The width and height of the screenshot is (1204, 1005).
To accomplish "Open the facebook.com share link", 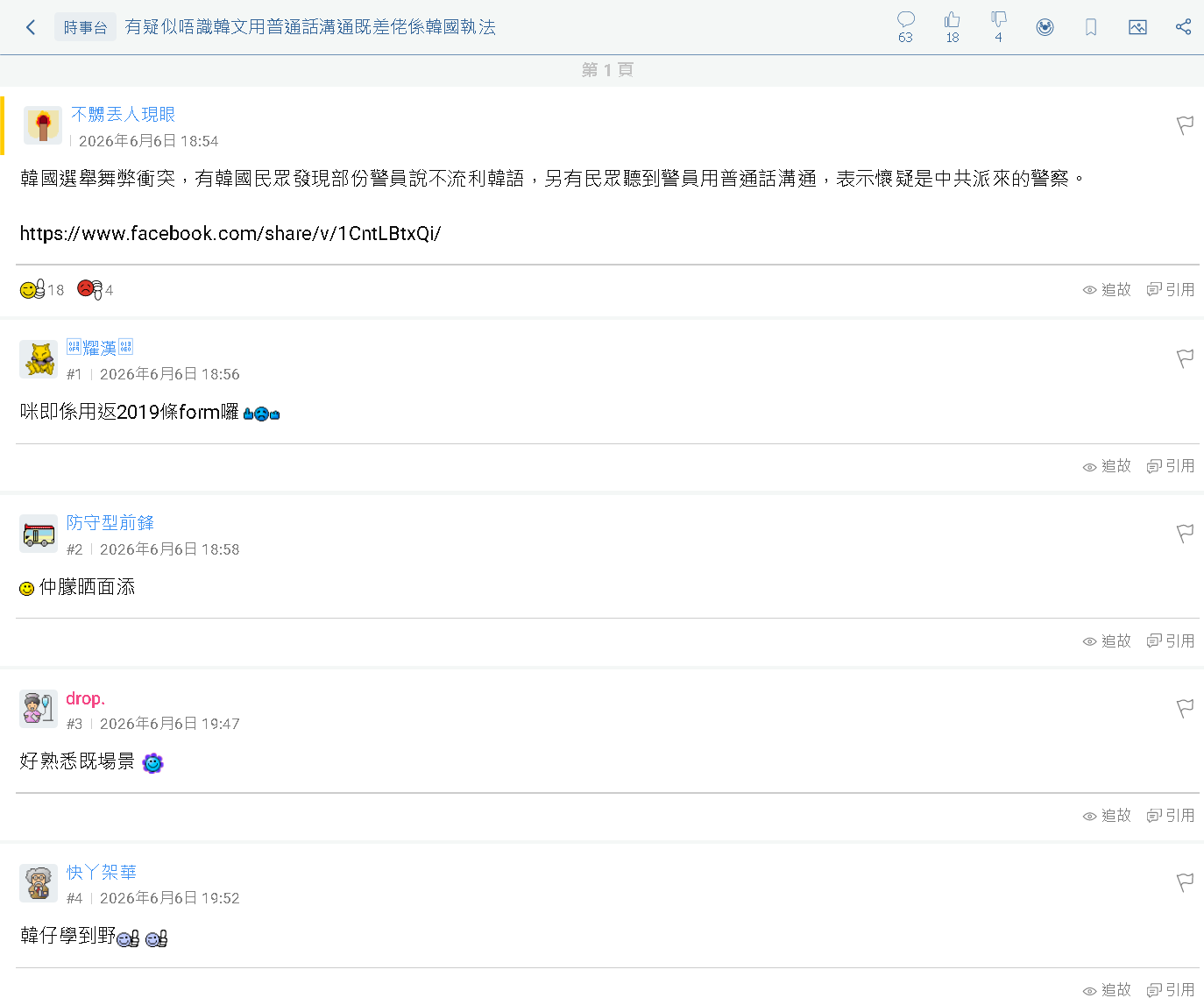I will [x=230, y=234].
